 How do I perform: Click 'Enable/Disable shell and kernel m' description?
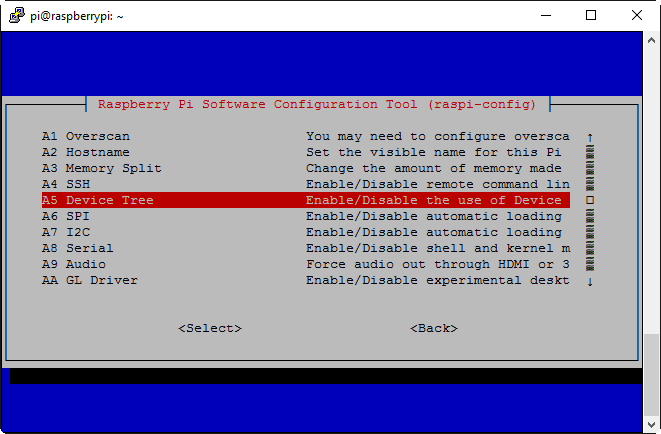[x=438, y=248]
